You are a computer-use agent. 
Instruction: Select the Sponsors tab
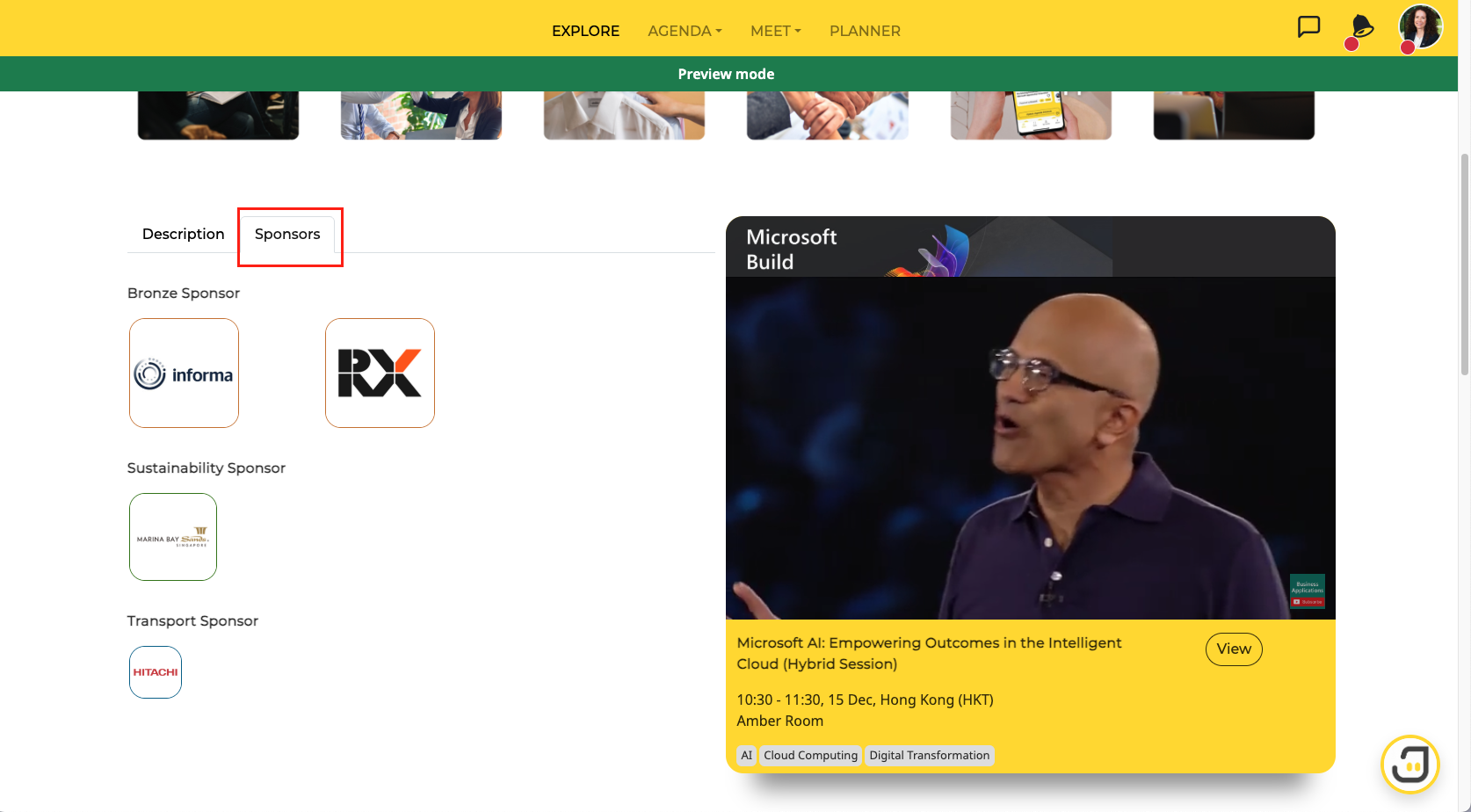click(x=287, y=234)
